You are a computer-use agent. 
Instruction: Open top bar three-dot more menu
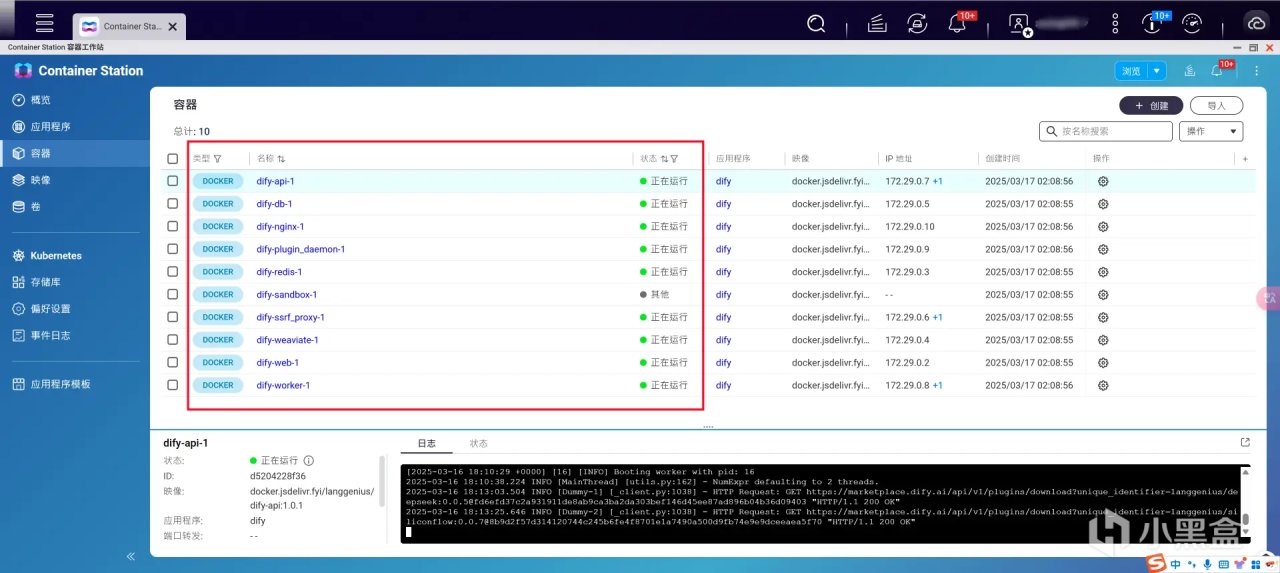pos(1116,22)
